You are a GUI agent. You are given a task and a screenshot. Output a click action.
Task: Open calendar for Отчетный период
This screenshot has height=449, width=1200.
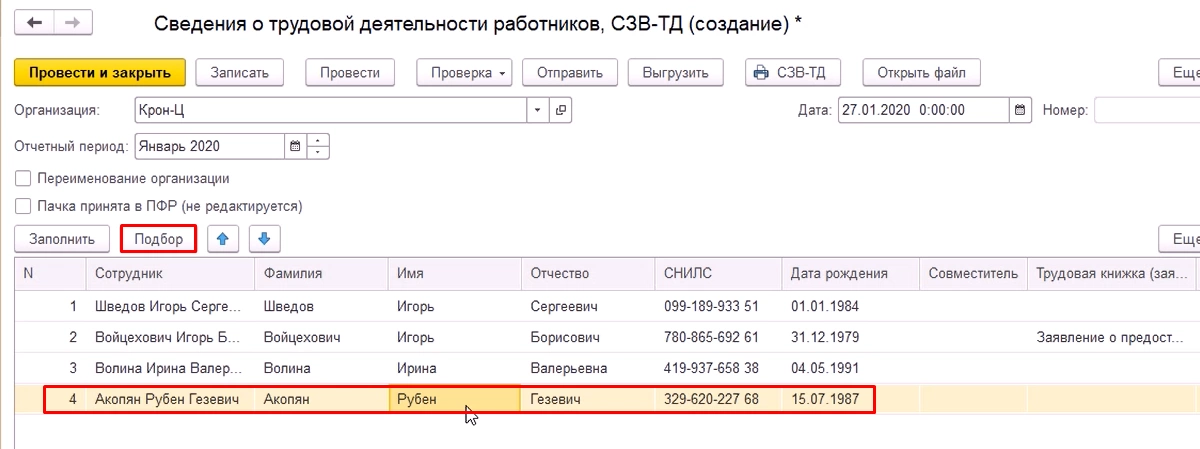tap(295, 146)
